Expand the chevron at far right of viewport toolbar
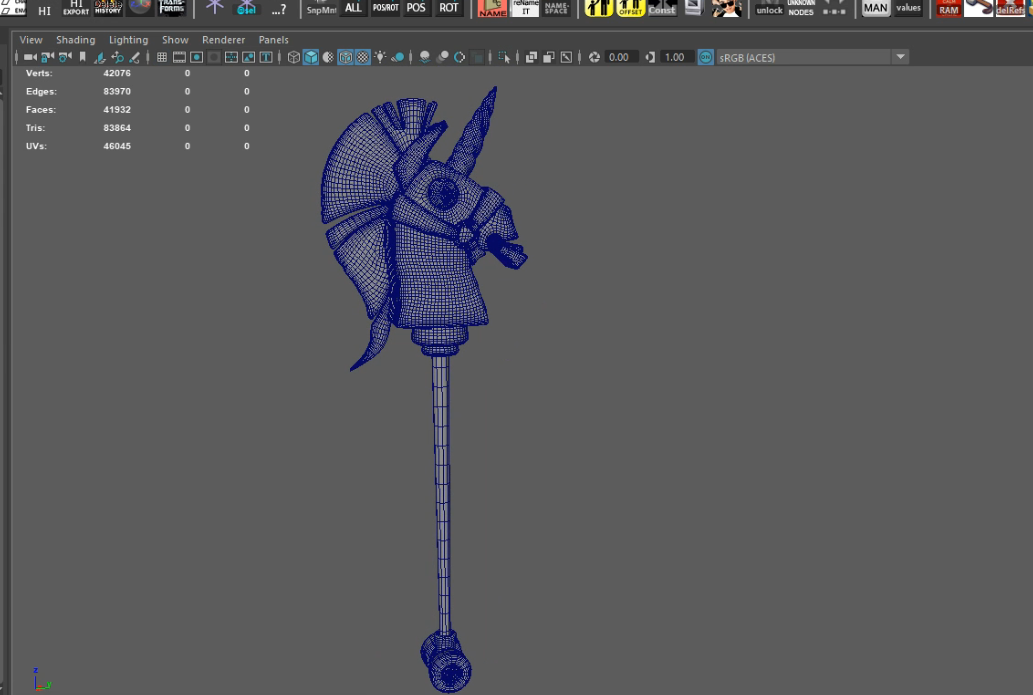The width and height of the screenshot is (1033, 695). [901, 57]
